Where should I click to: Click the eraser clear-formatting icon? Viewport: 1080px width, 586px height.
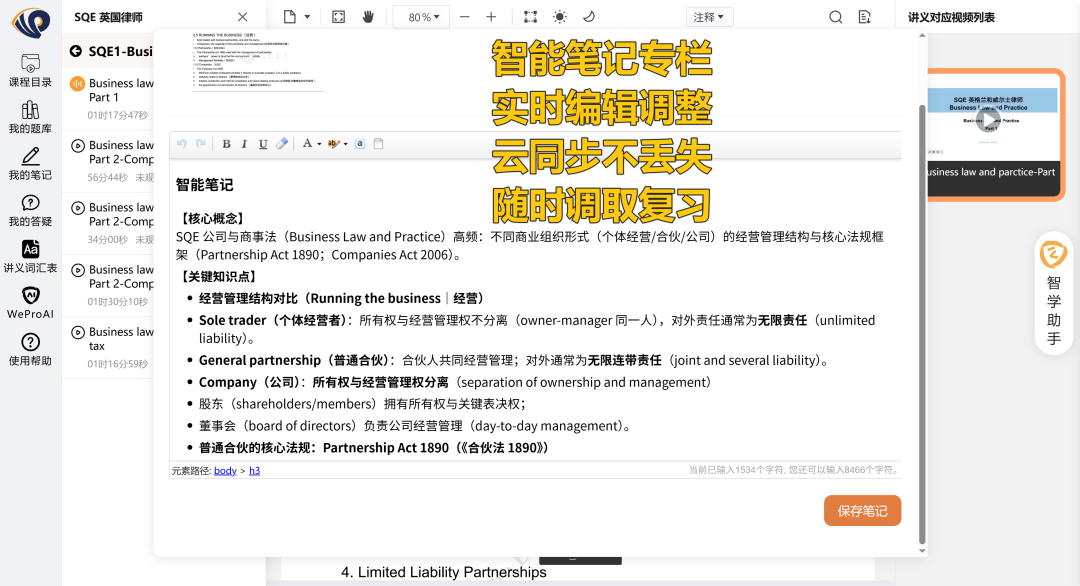click(282, 144)
